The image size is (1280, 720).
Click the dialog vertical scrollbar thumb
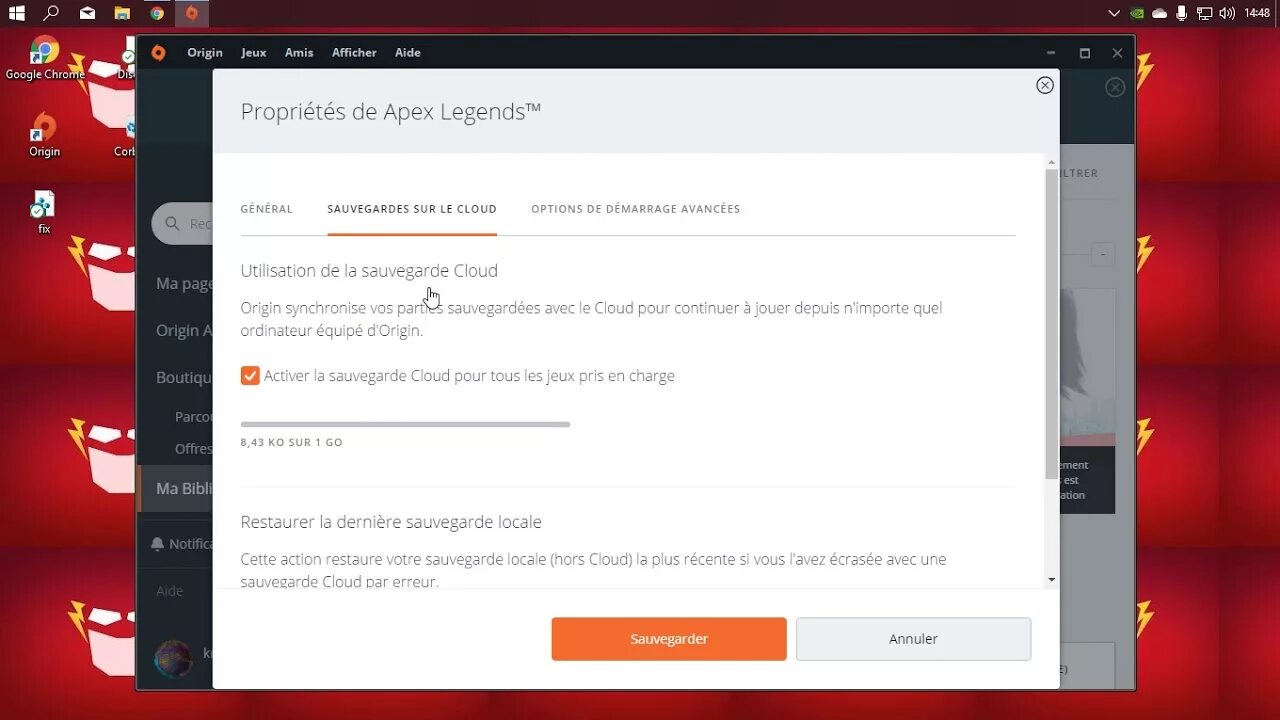(1051, 323)
